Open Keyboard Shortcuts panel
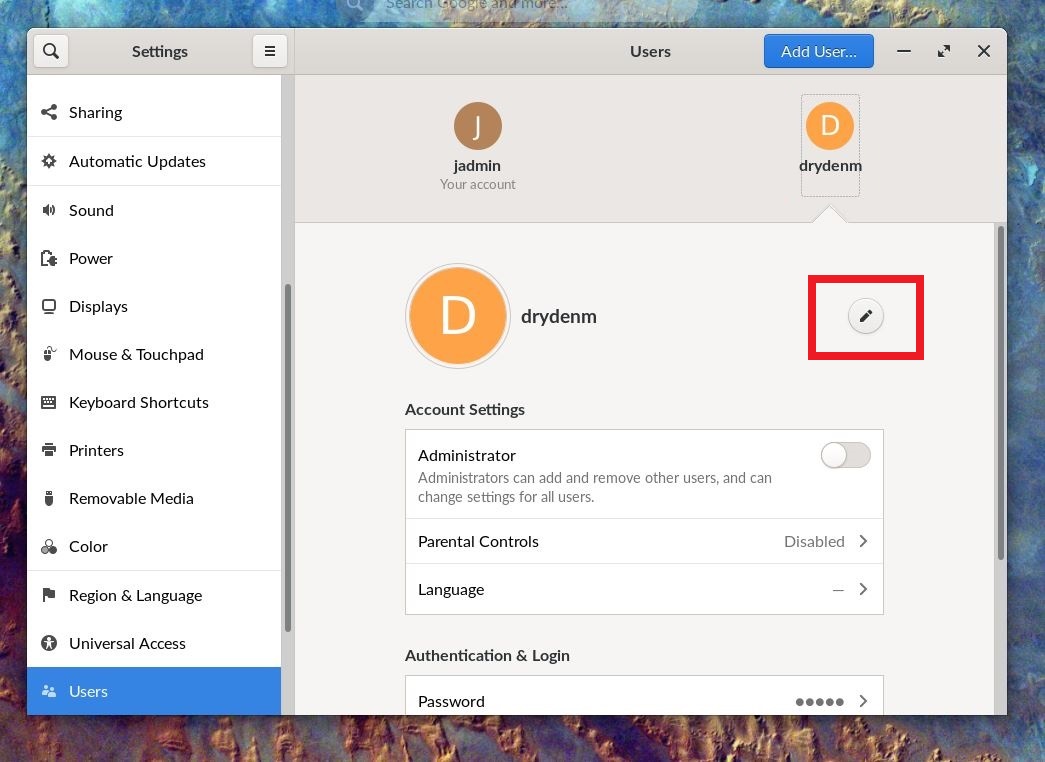This screenshot has width=1045, height=762. 154,402
